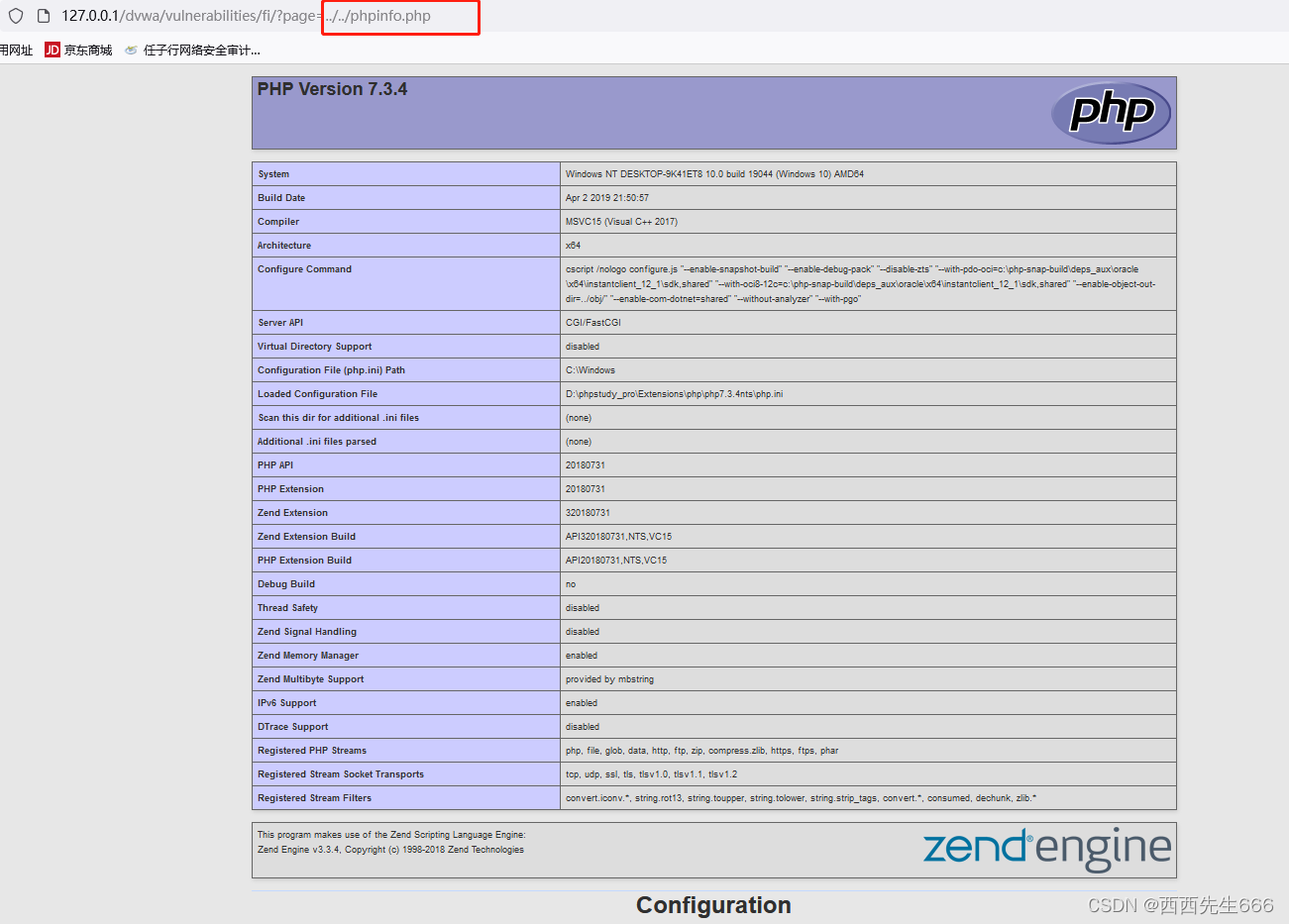Click the convert.iconv.* stream filters value
This screenshot has height=924, width=1289.
coord(801,798)
